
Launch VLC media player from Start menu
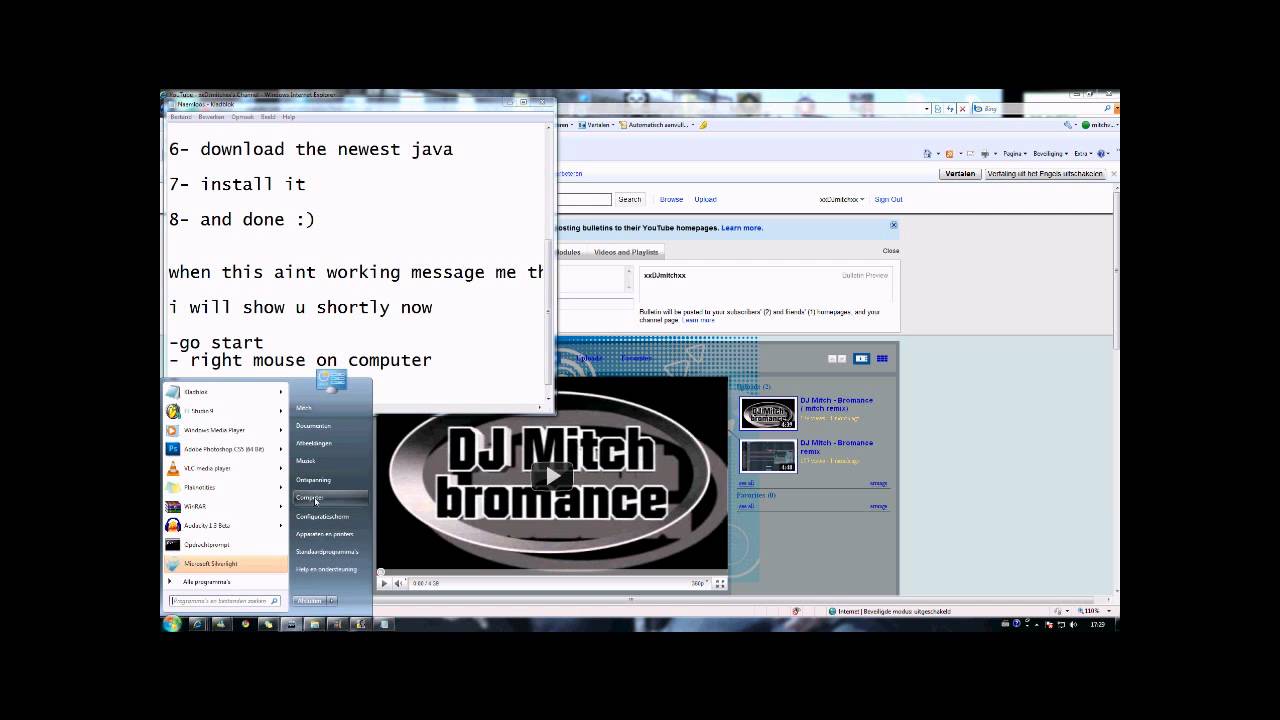(225, 468)
